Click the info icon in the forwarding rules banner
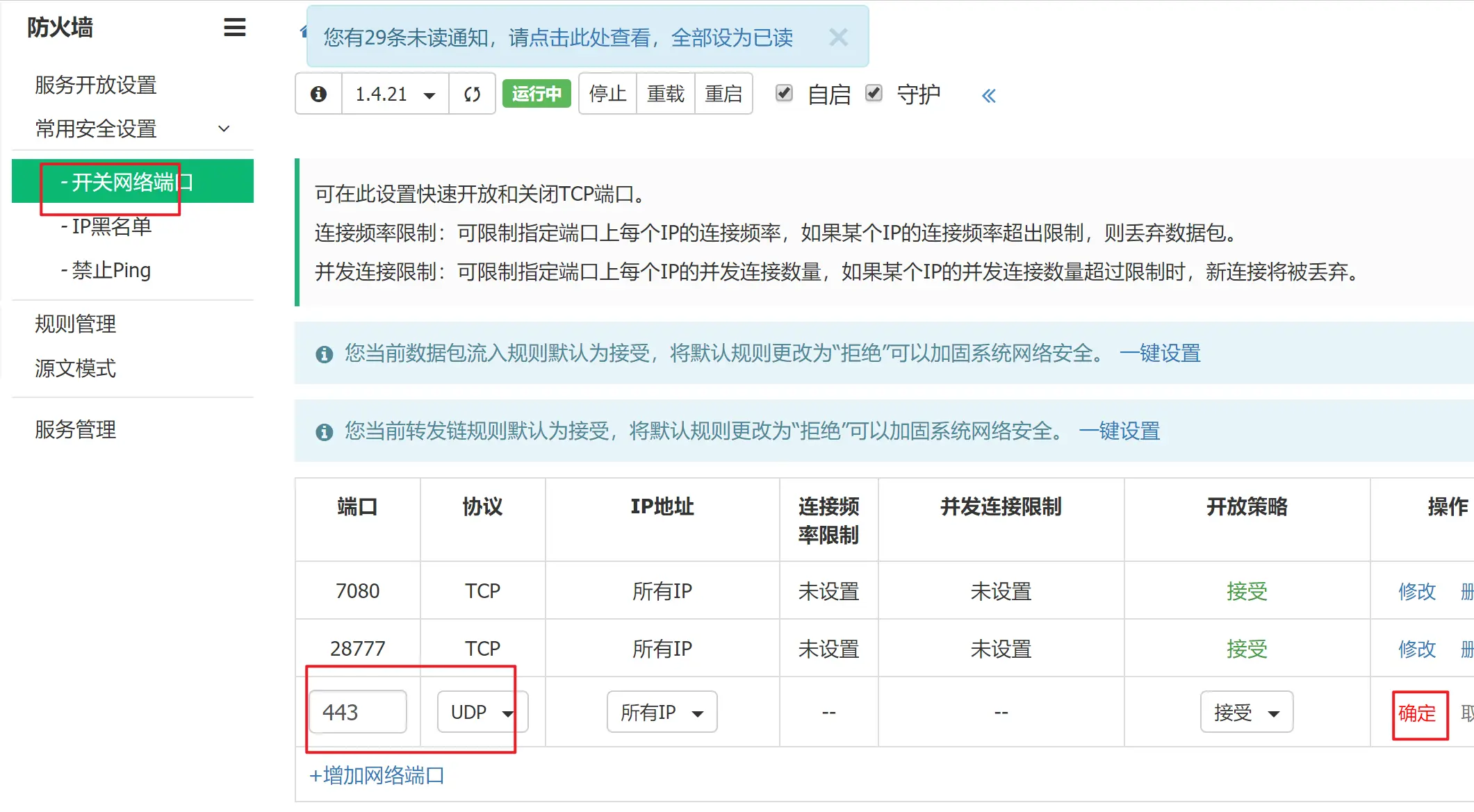Viewport: 1474px width, 812px height. pos(324,431)
